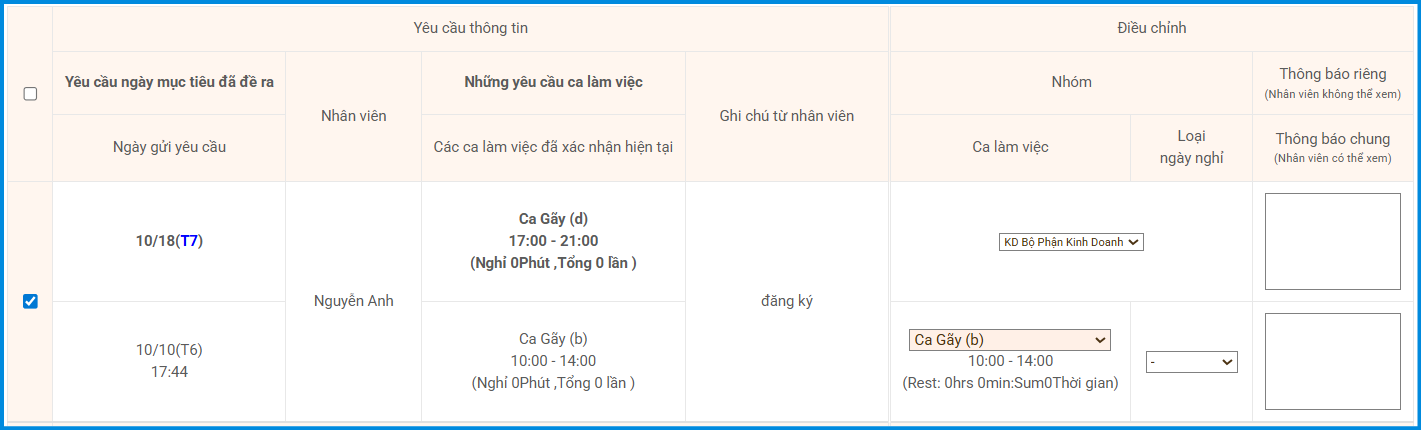Click the Nhóm column header
The image size is (1421, 430).
coord(1071,82)
